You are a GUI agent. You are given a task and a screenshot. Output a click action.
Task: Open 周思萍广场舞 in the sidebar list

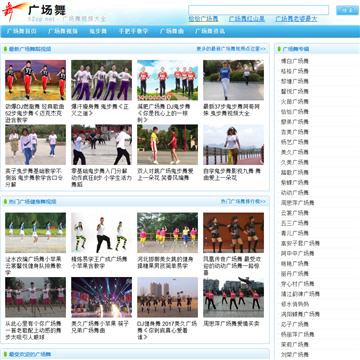coord(297,203)
